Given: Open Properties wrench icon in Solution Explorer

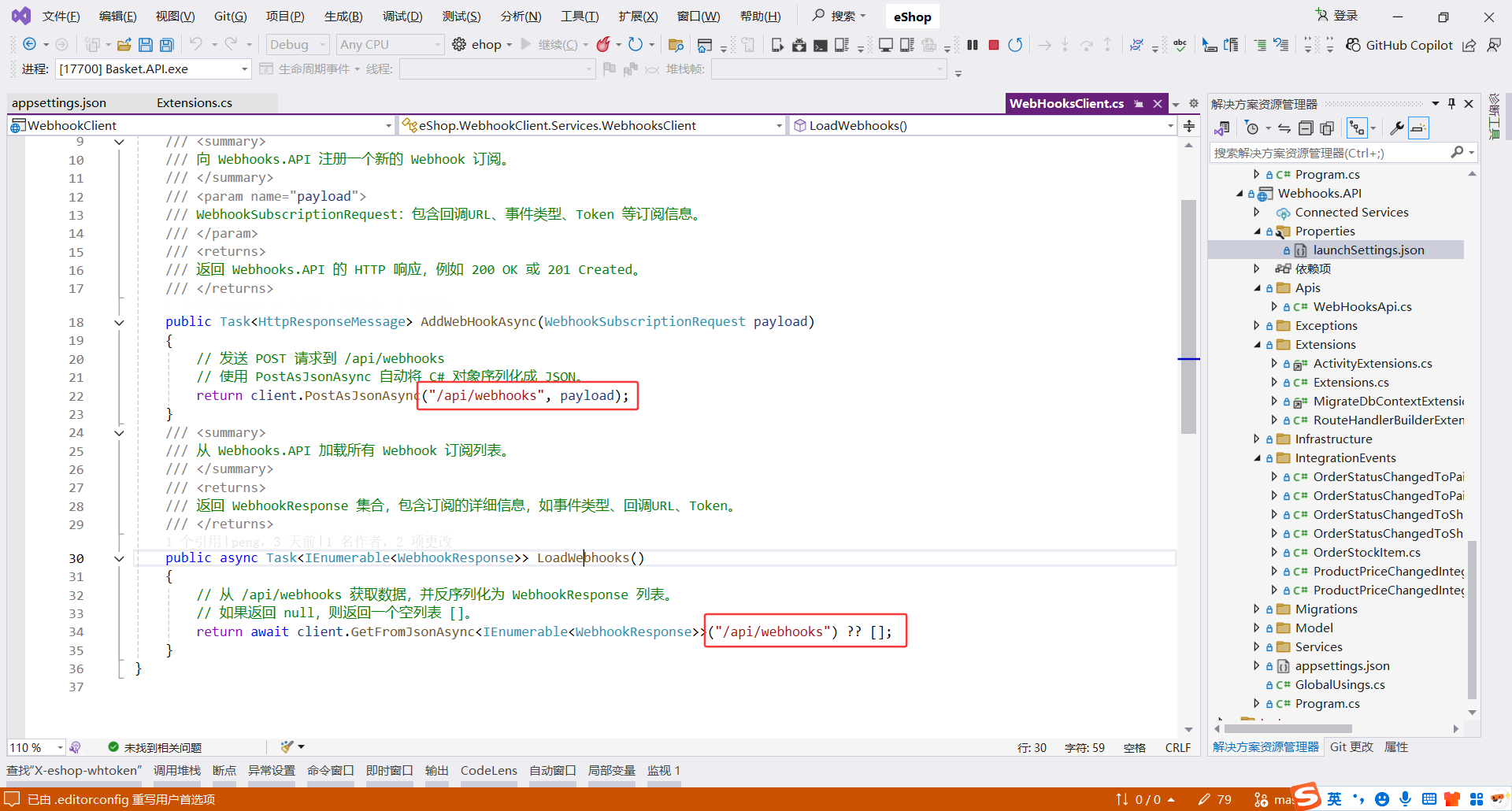Looking at the screenshot, I should (x=1397, y=128).
